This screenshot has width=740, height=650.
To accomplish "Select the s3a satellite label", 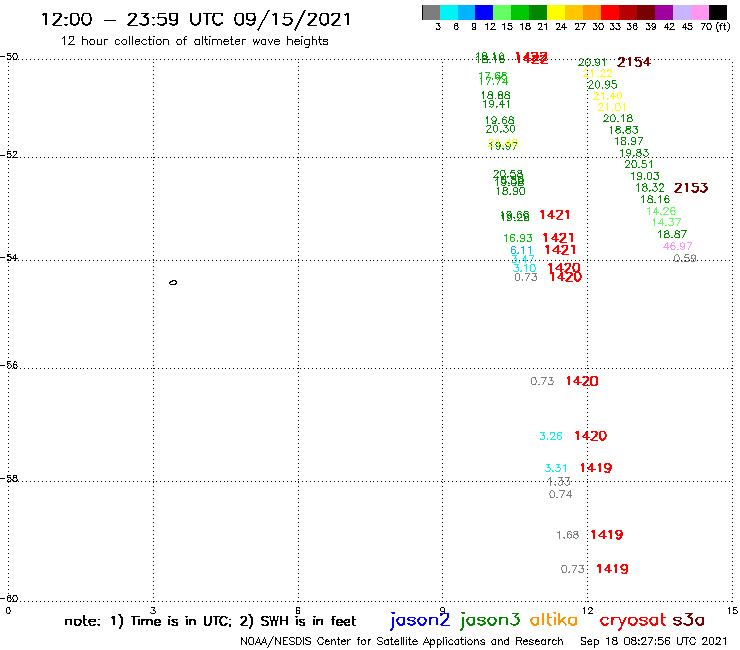I will (689, 620).
